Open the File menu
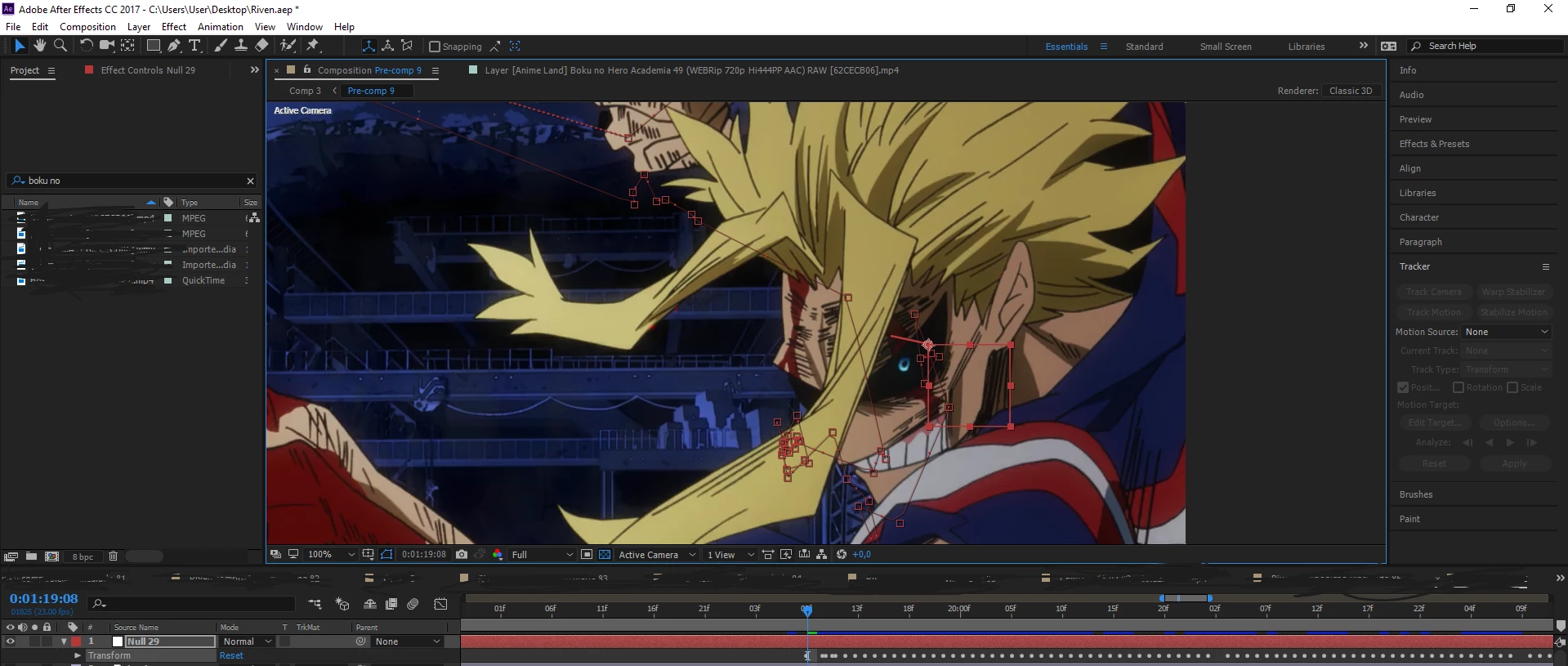The image size is (1568, 666). (13, 26)
